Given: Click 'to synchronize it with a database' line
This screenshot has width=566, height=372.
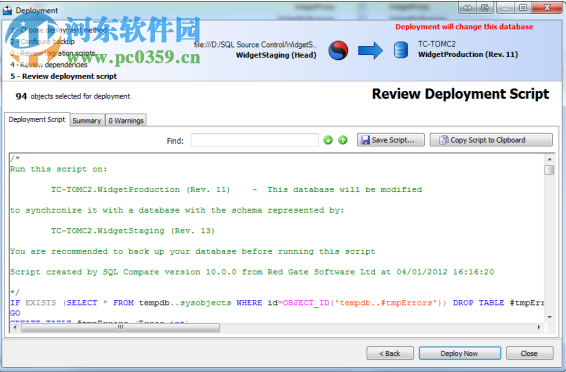Looking at the screenshot, I should point(177,210).
